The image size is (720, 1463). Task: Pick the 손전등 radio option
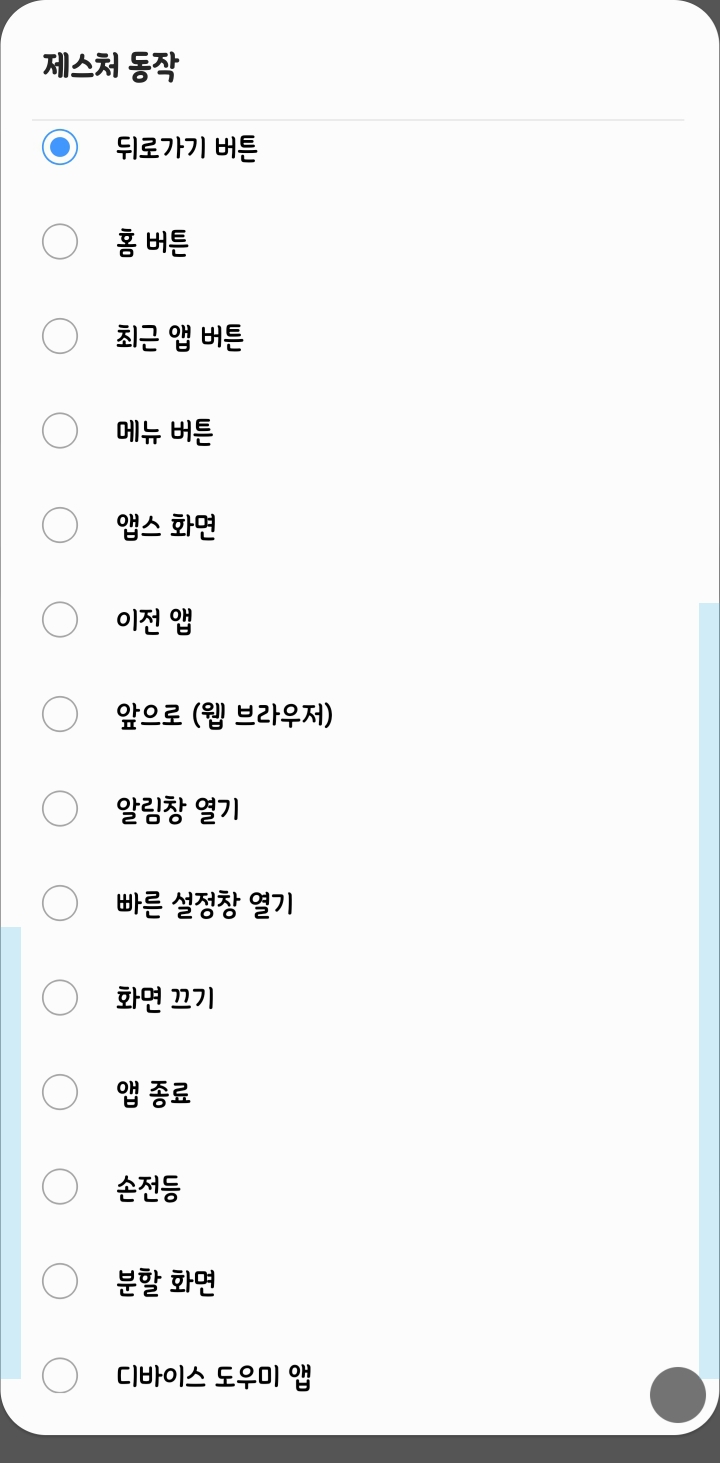60,1187
